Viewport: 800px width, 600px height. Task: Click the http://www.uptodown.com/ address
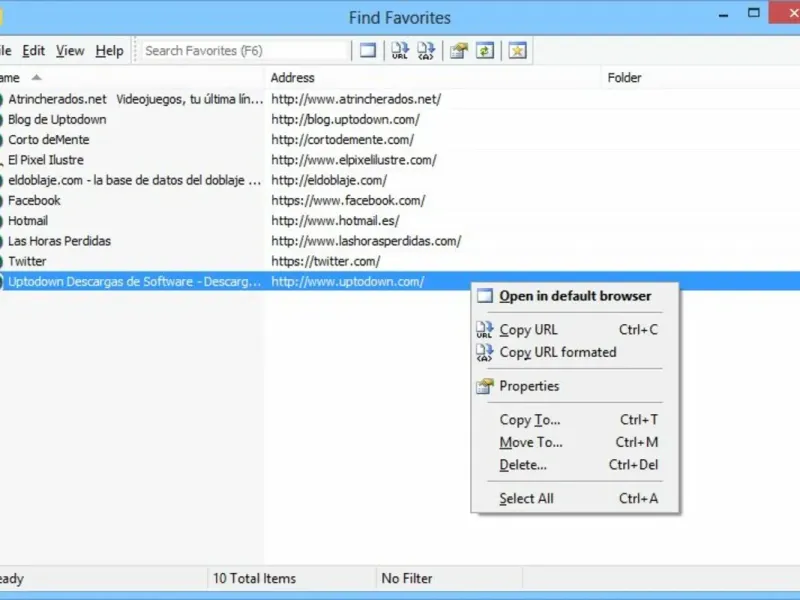tap(347, 282)
